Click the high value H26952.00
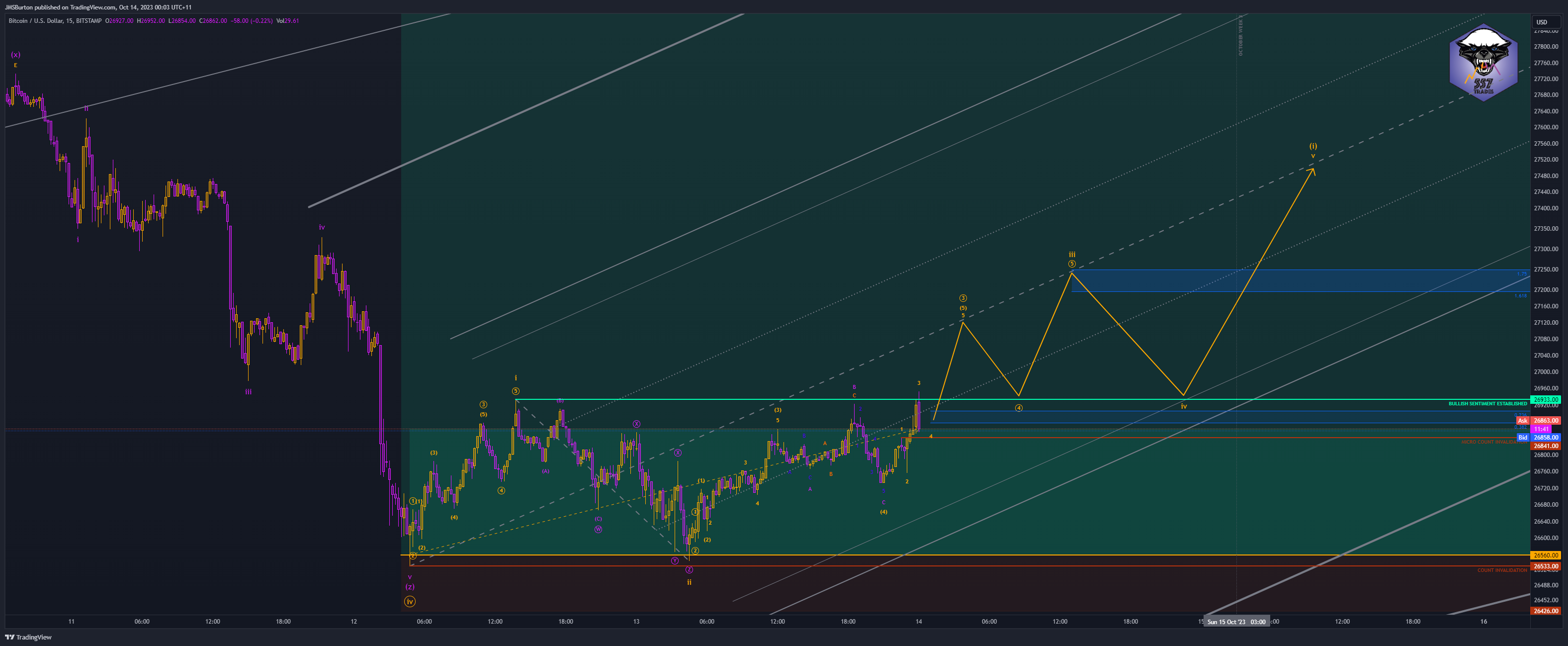 coord(150,21)
